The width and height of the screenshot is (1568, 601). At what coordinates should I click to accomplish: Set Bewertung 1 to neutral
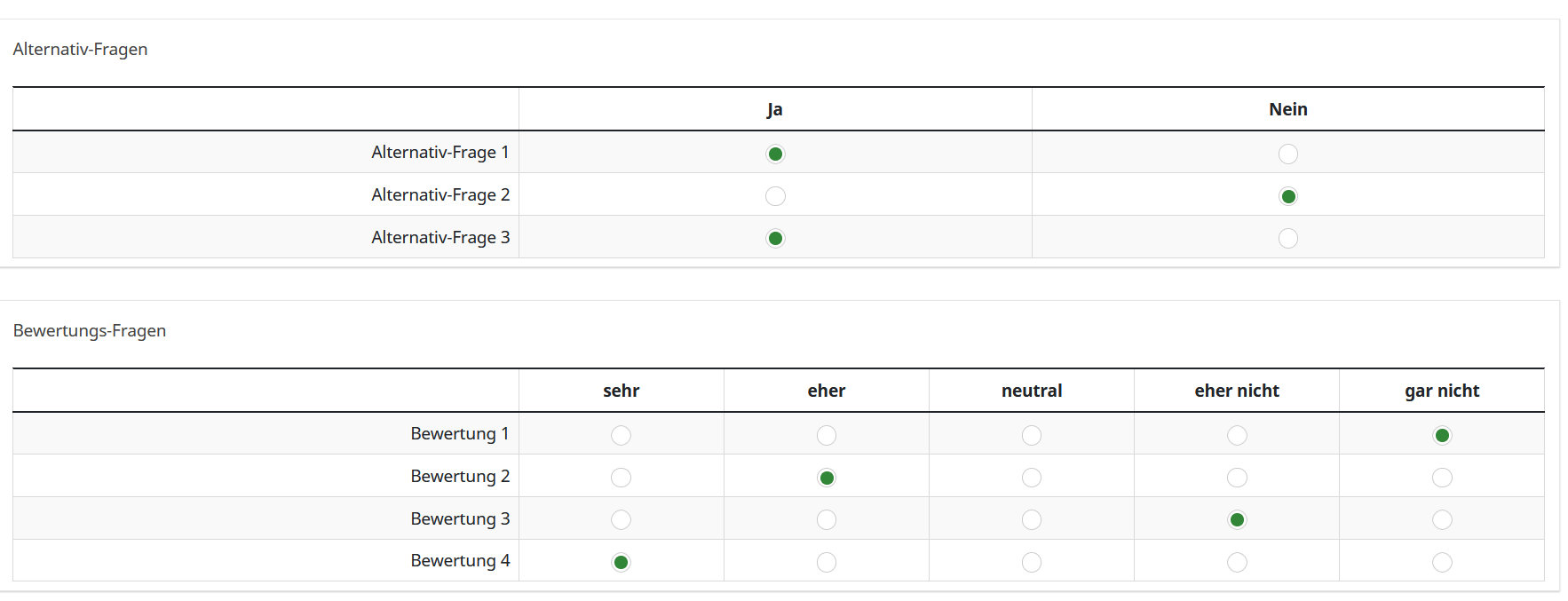coord(1031,435)
